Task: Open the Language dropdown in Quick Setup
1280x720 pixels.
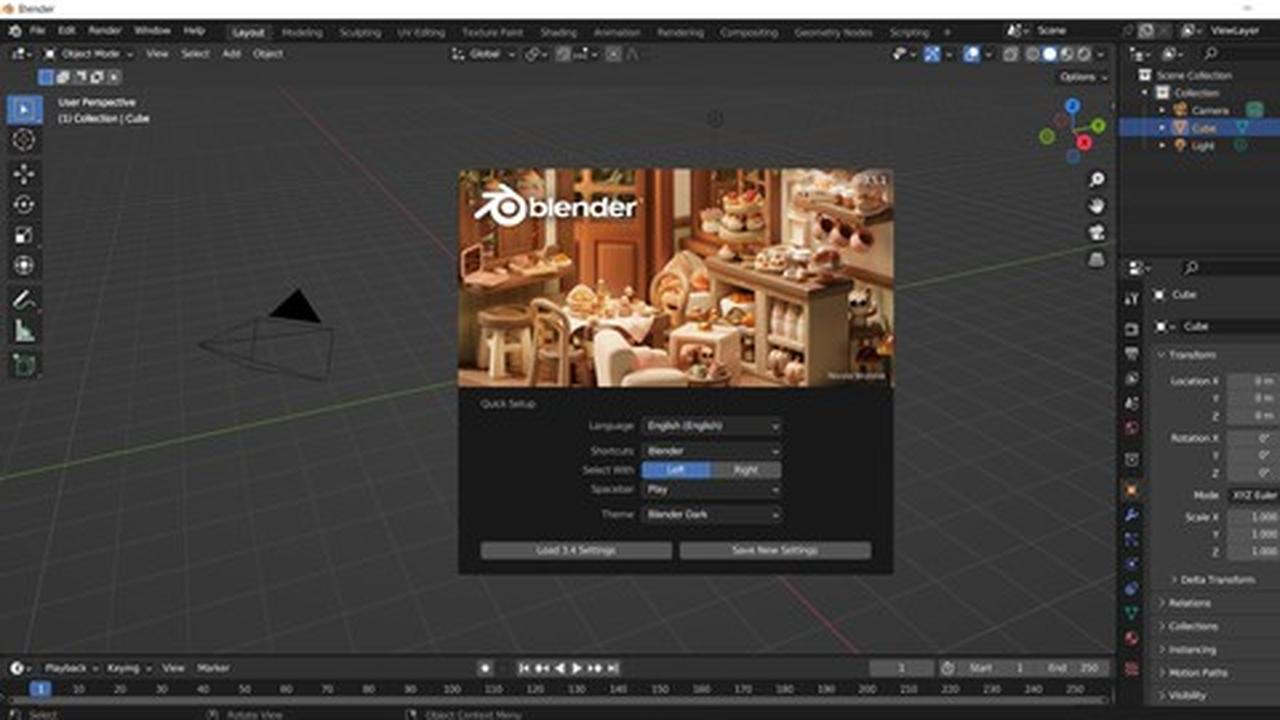Action: click(x=711, y=425)
